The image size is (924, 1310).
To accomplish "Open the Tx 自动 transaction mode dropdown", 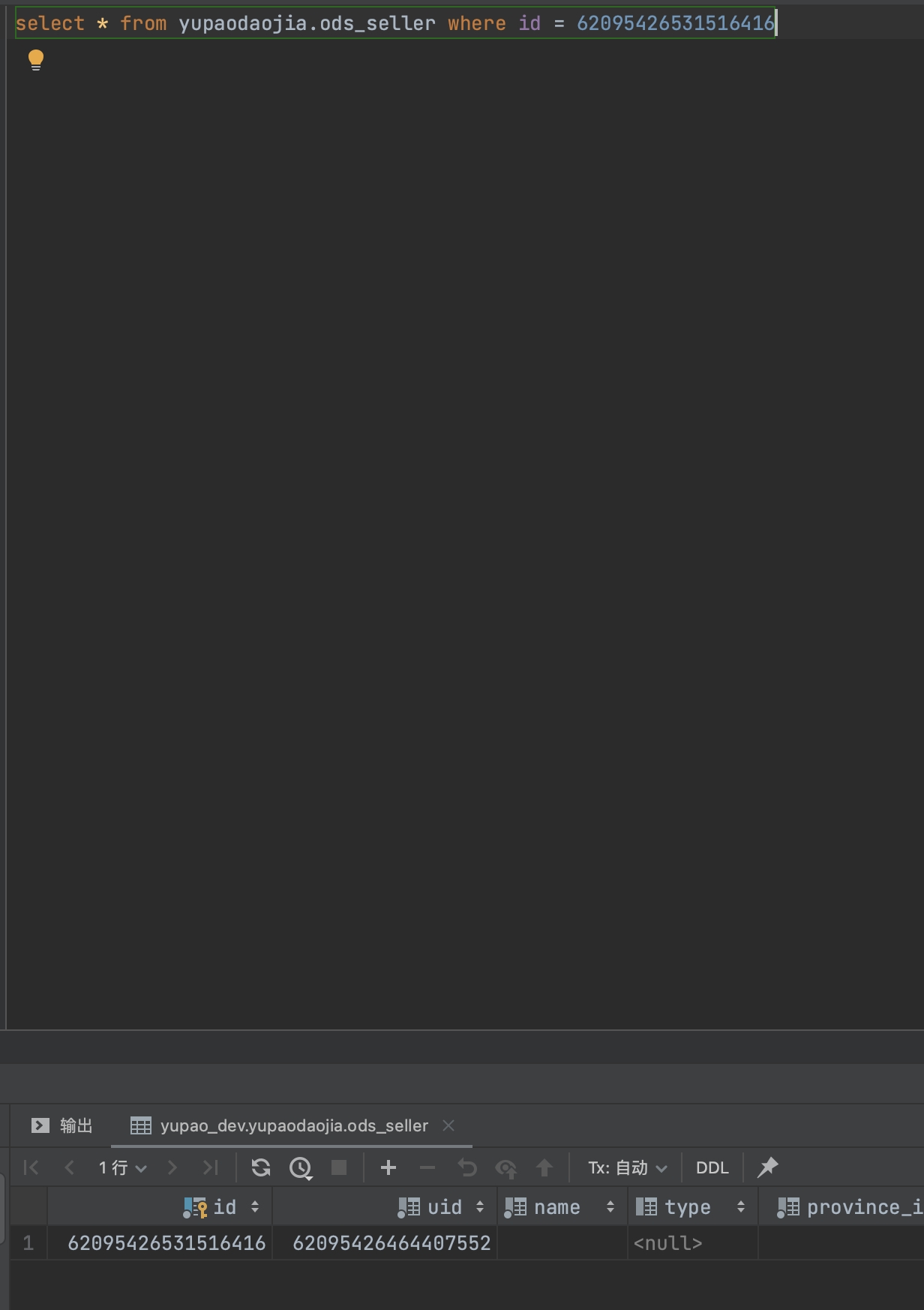I will pos(627,1167).
